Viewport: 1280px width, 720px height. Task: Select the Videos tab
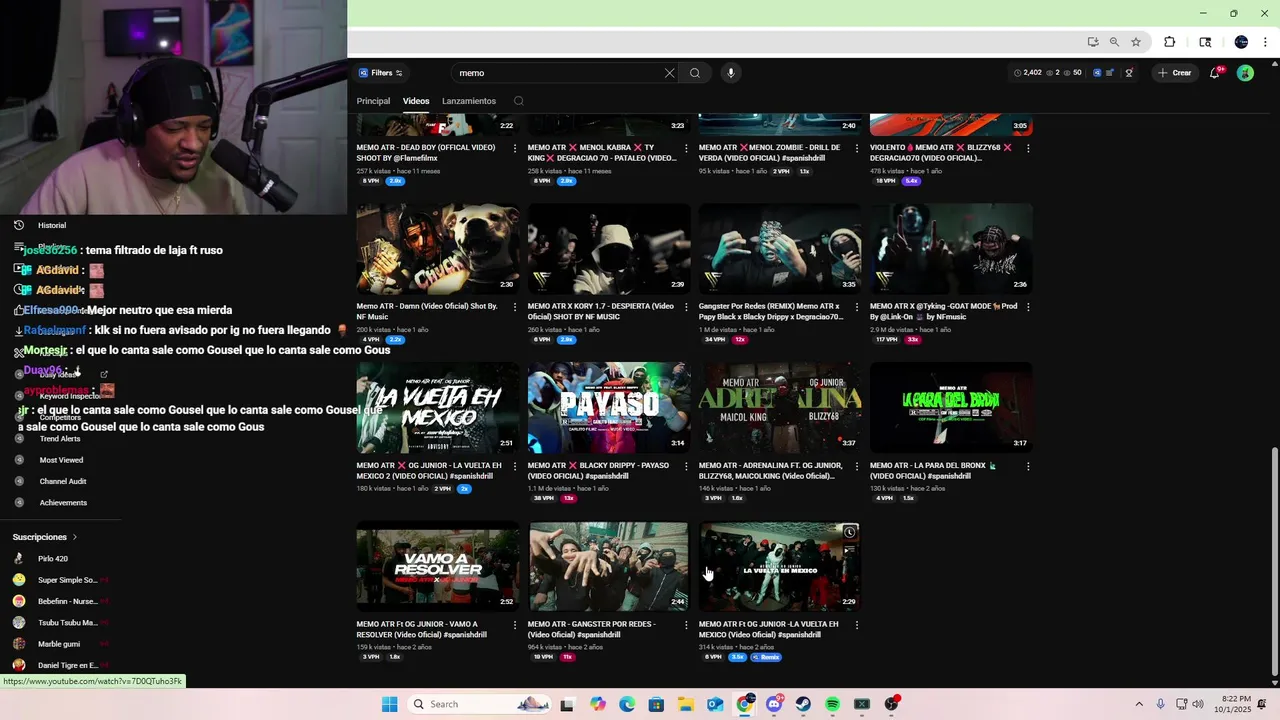pyautogui.click(x=416, y=101)
